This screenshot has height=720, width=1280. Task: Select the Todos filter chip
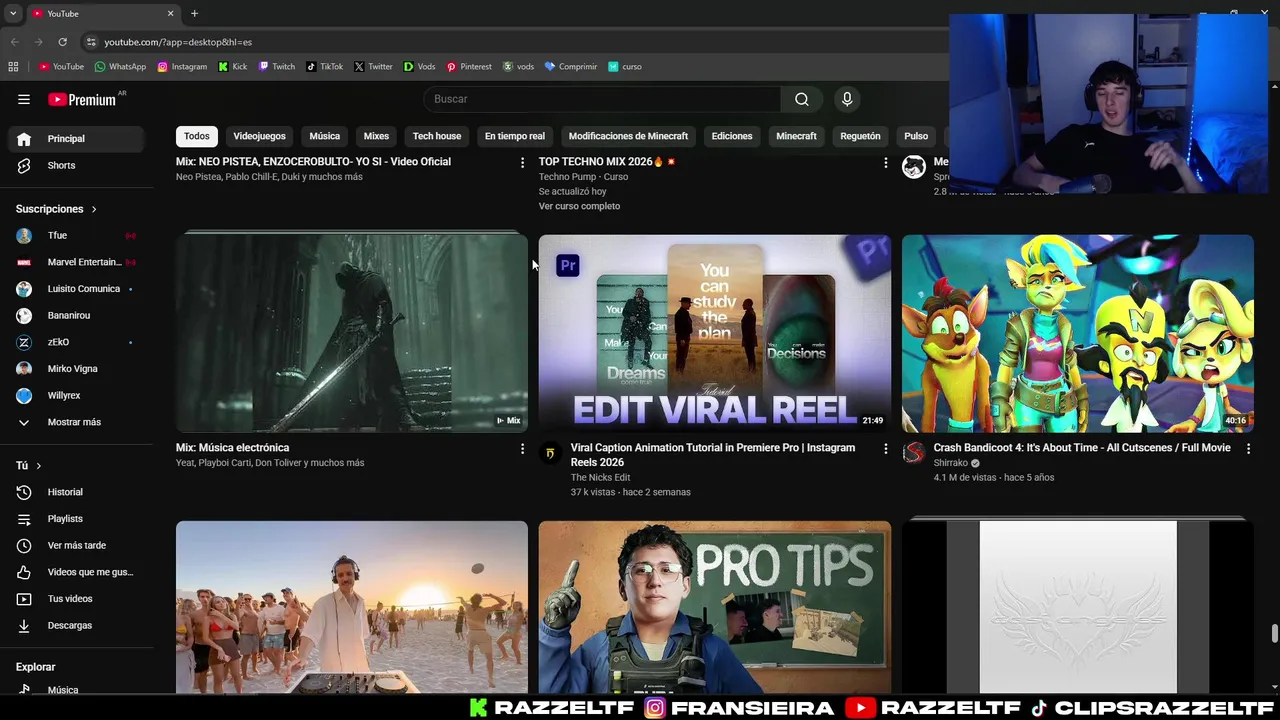[197, 136]
